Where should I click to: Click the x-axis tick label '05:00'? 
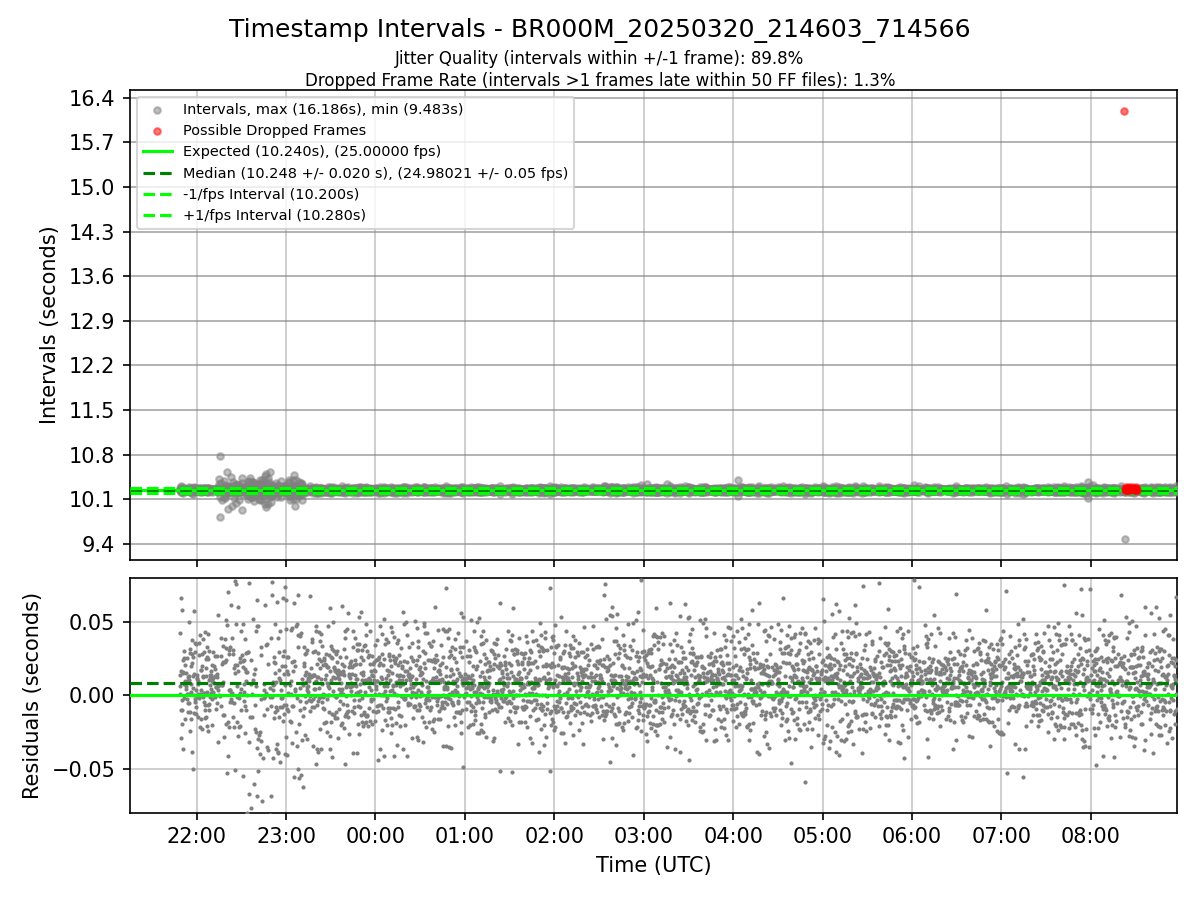(x=822, y=834)
